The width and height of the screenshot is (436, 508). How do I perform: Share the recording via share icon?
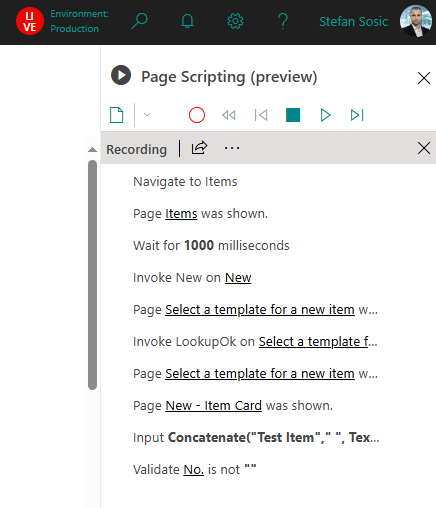click(x=199, y=148)
